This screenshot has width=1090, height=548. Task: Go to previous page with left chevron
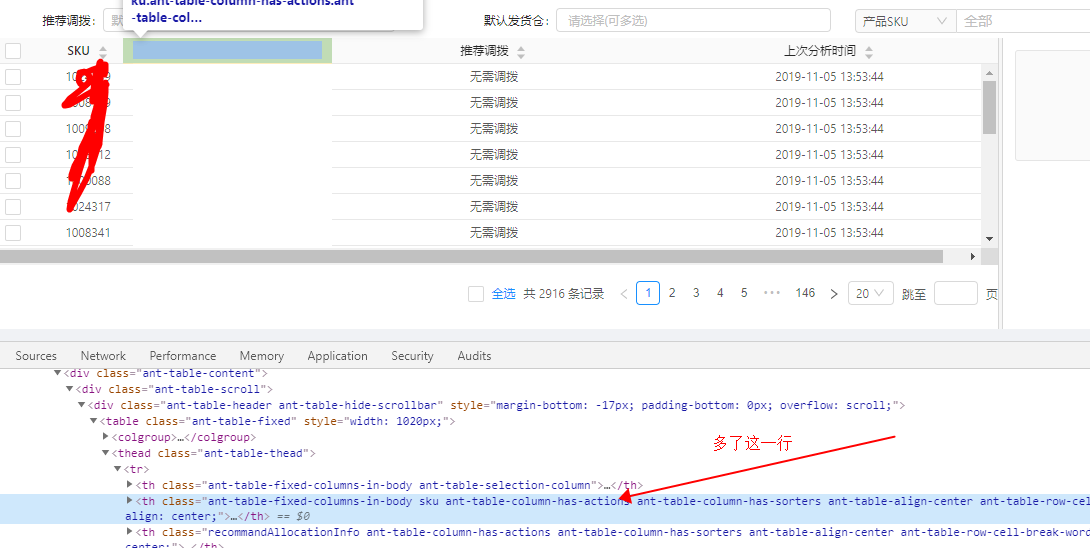pyautogui.click(x=624, y=293)
